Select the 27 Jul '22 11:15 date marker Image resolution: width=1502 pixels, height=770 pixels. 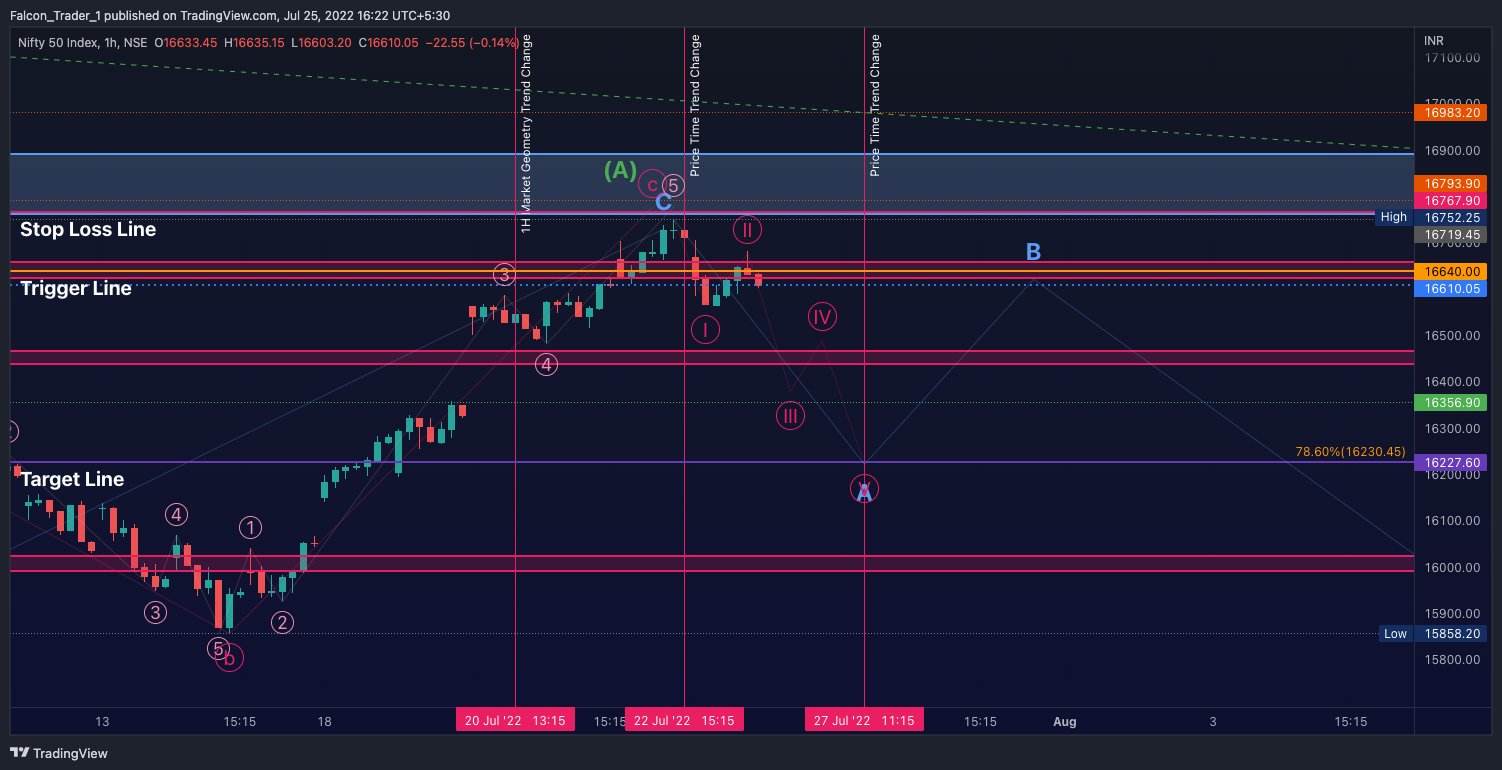tap(864, 720)
